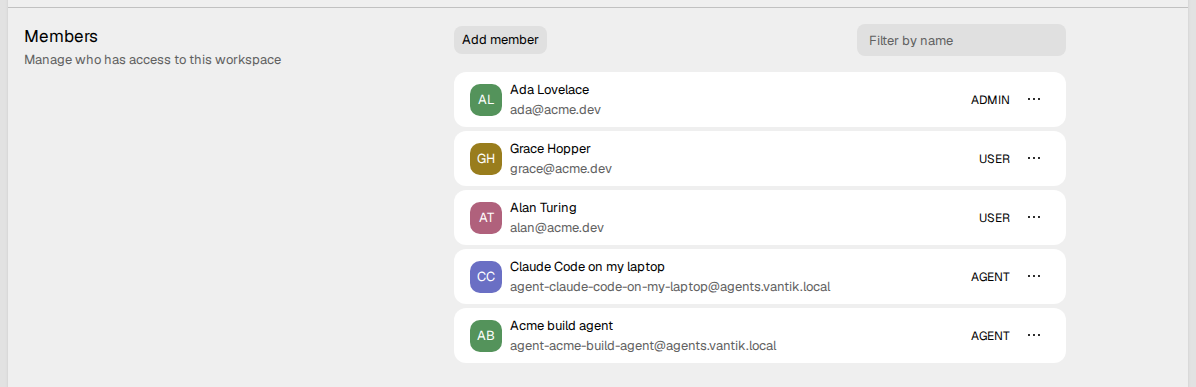The image size is (1196, 387).
Task: Open the more options menu for Grace Hopper
Action: [x=1034, y=158]
